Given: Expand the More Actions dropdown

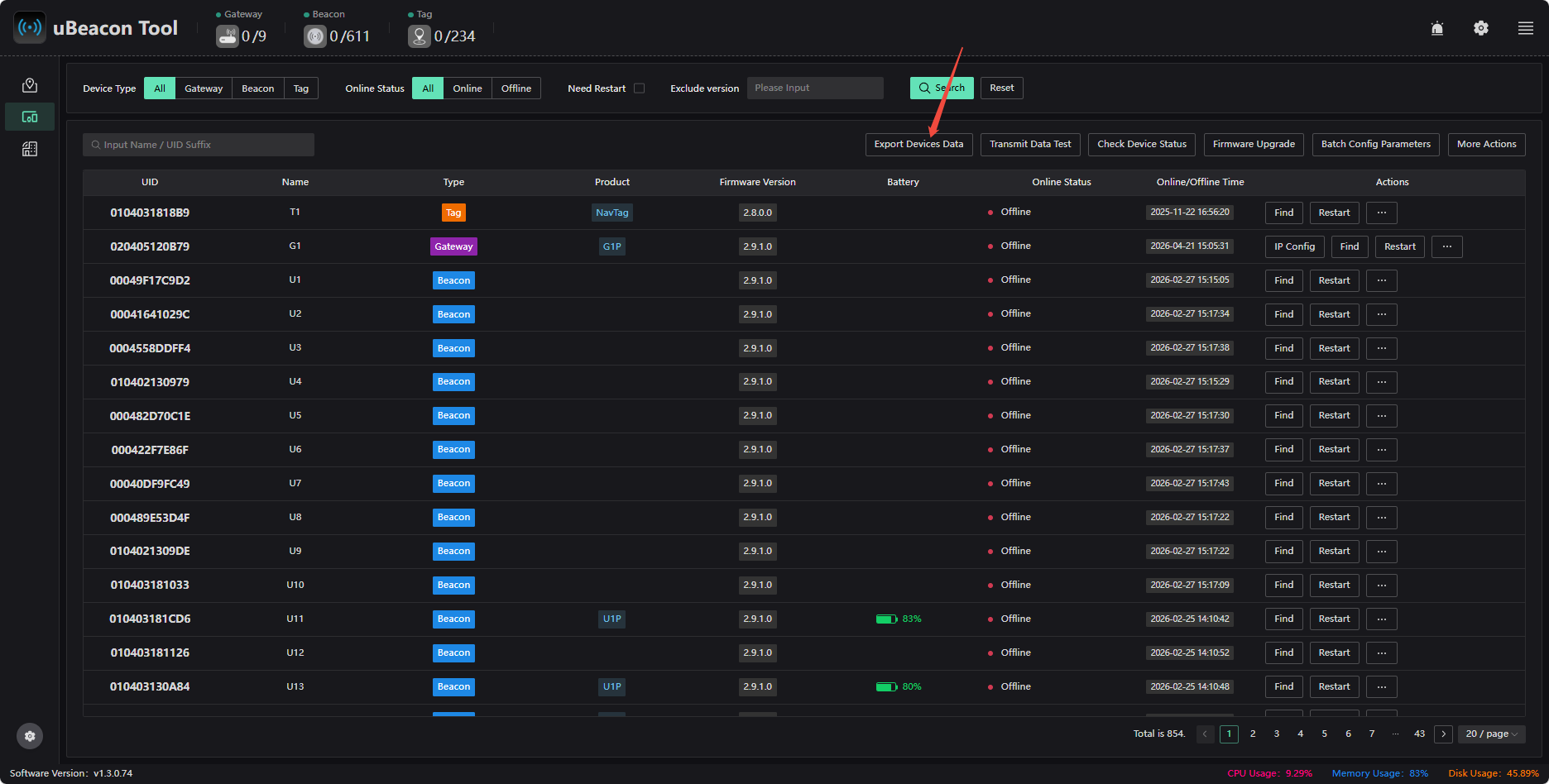Looking at the screenshot, I should pos(1487,144).
